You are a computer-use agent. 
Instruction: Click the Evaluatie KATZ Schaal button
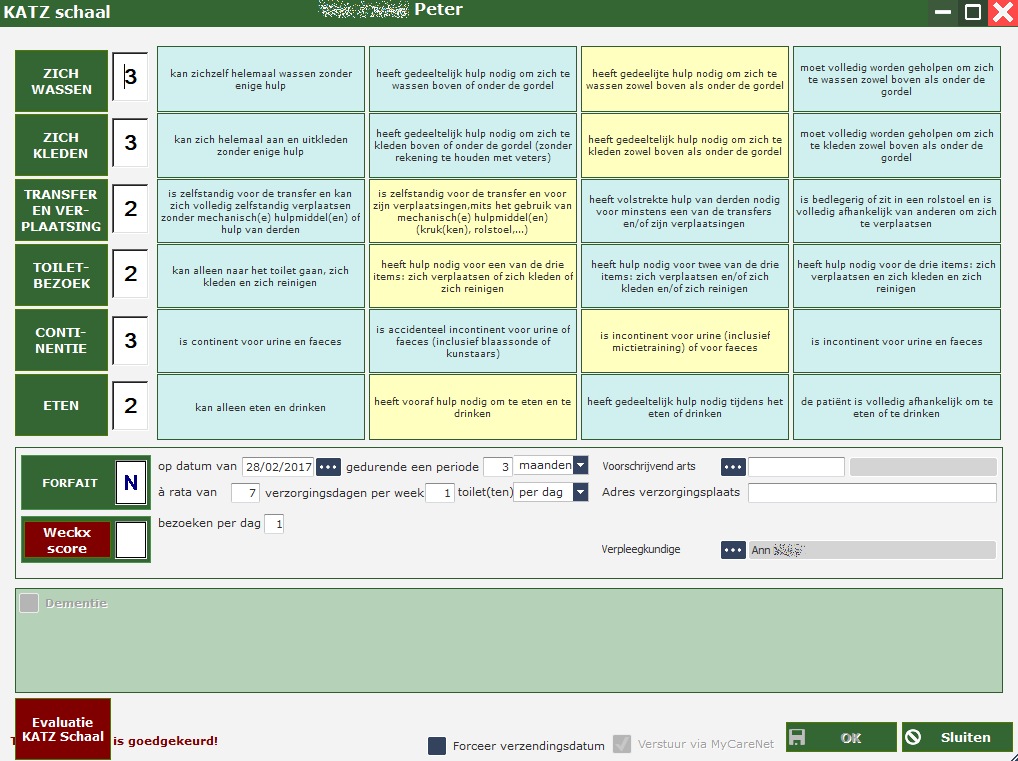(x=63, y=729)
